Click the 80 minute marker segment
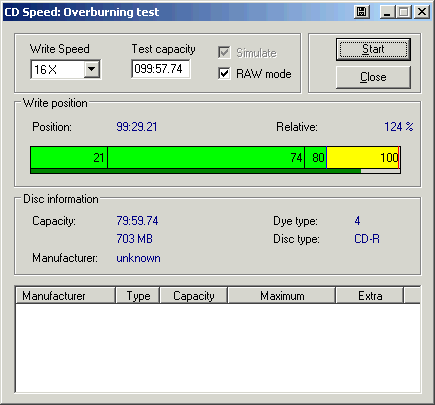 coord(315,157)
